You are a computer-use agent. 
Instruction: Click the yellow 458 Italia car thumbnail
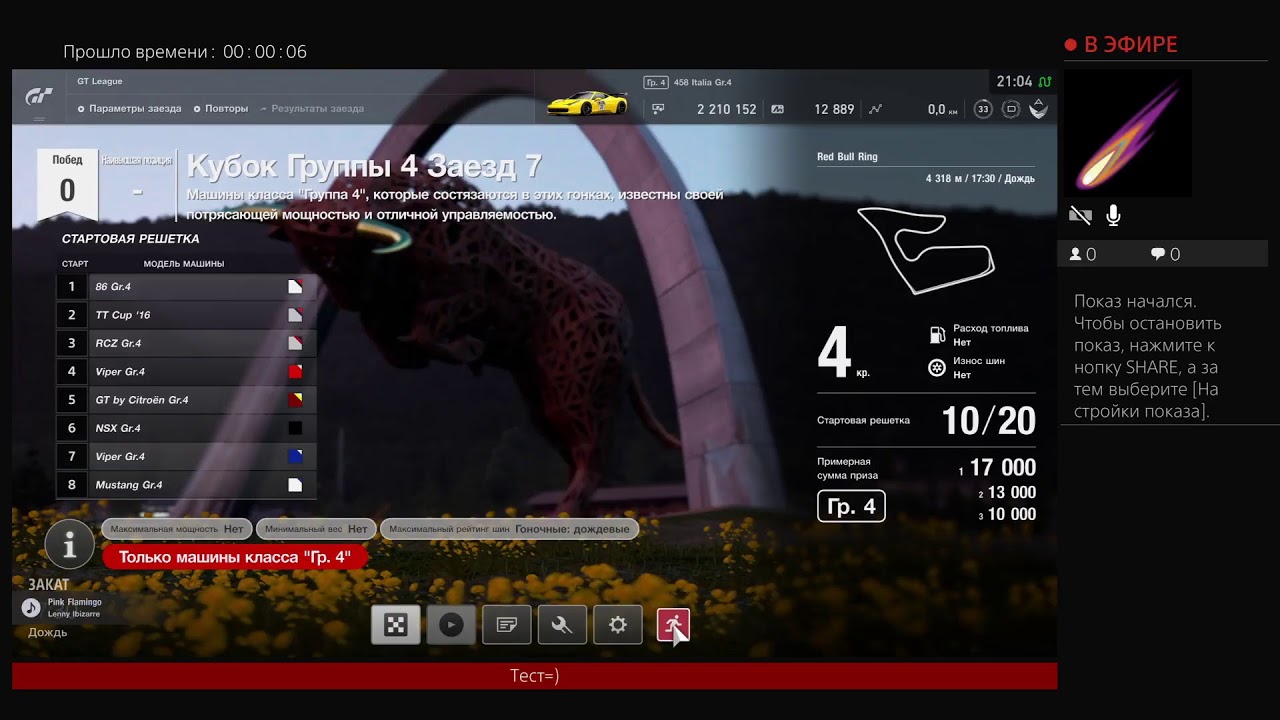pyautogui.click(x=588, y=102)
